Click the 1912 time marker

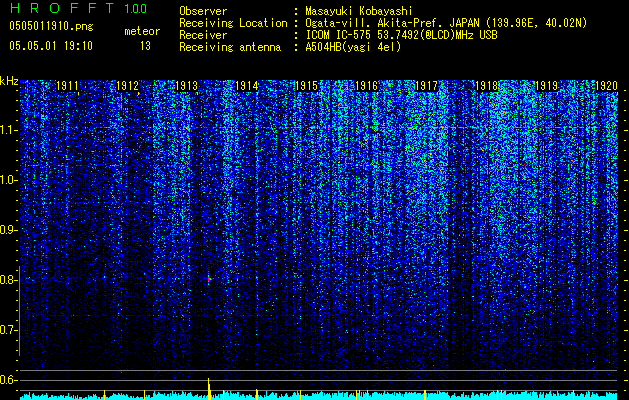tap(127, 86)
